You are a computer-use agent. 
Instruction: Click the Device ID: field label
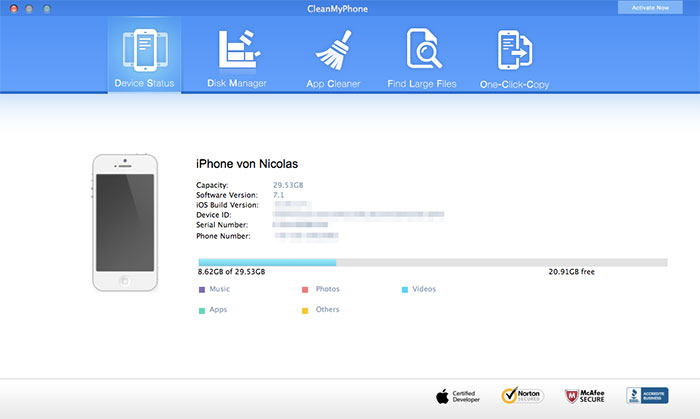point(214,215)
